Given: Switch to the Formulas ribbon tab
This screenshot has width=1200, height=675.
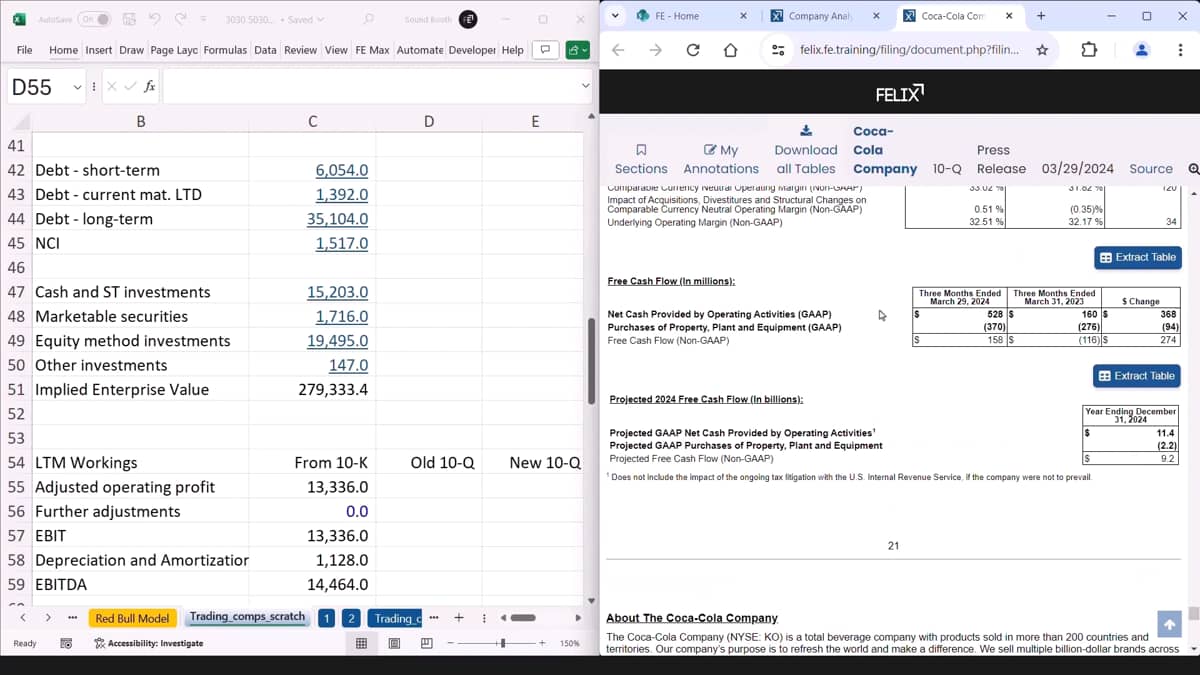Looking at the screenshot, I should point(225,50).
